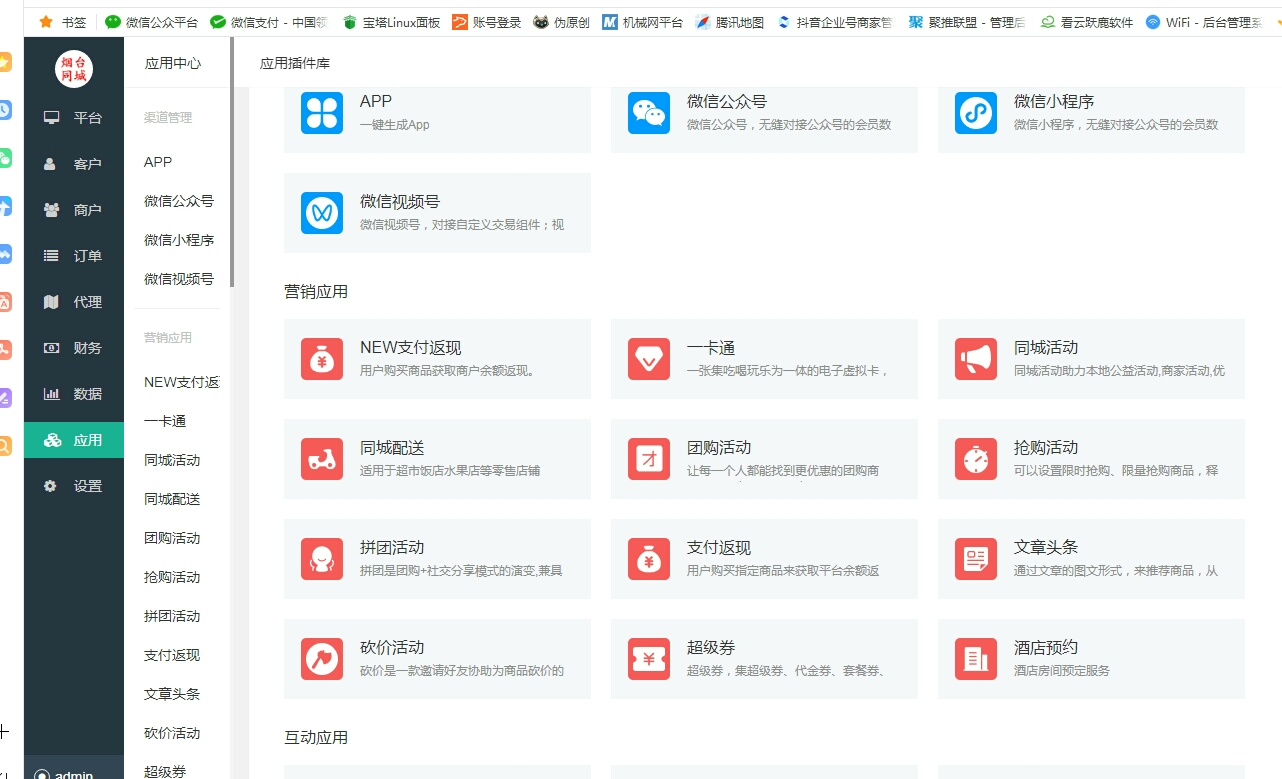Click the 酒店预约 hotel building icon
1282x779 pixels.
(976, 659)
